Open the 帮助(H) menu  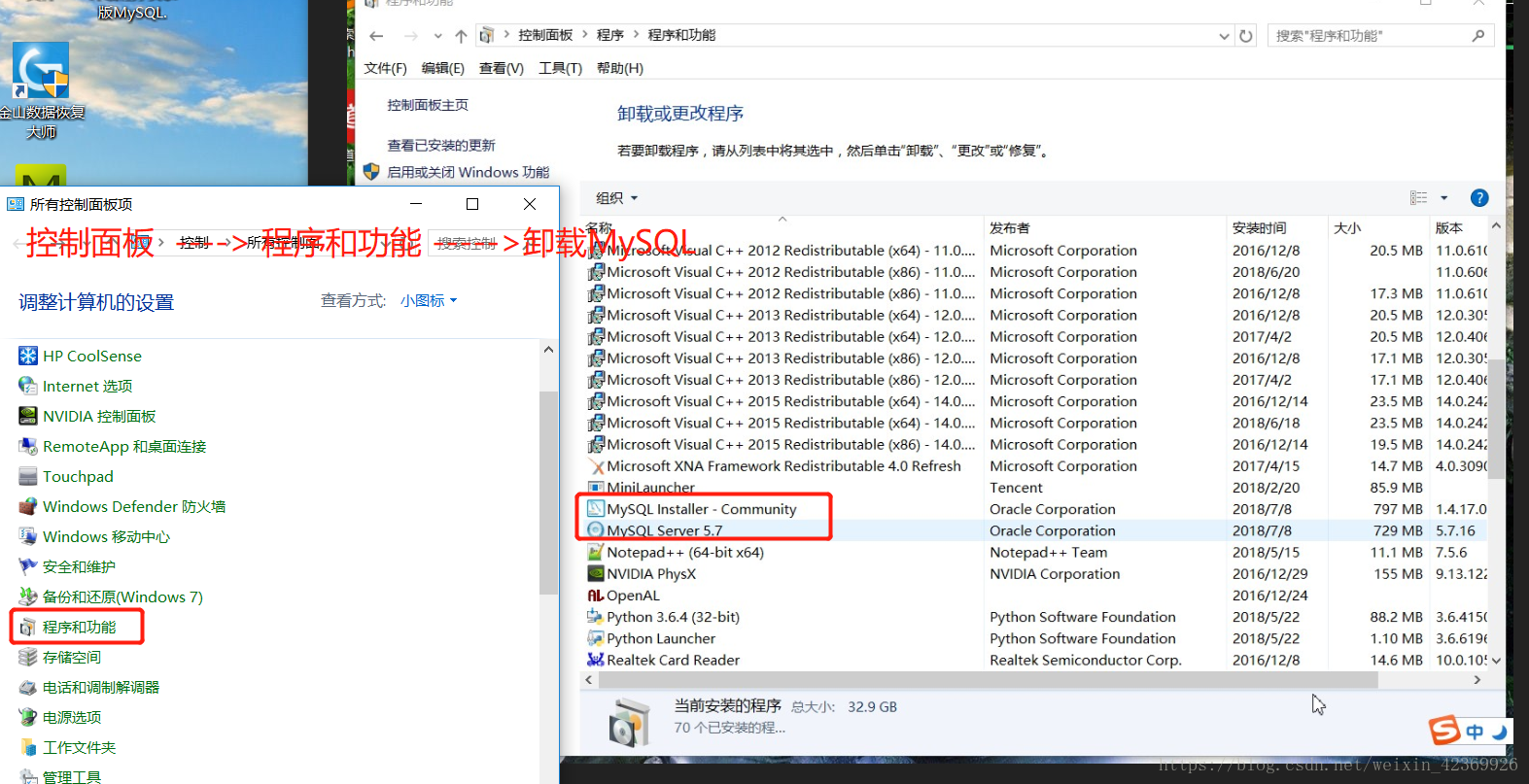[x=619, y=68]
